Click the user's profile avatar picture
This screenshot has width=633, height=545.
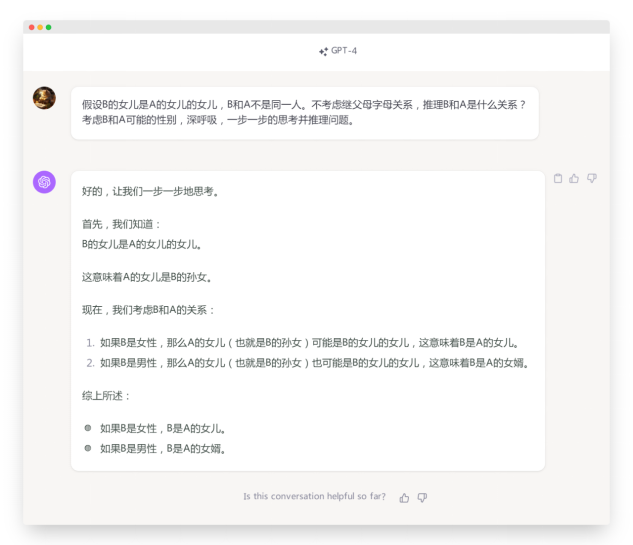pos(44,97)
